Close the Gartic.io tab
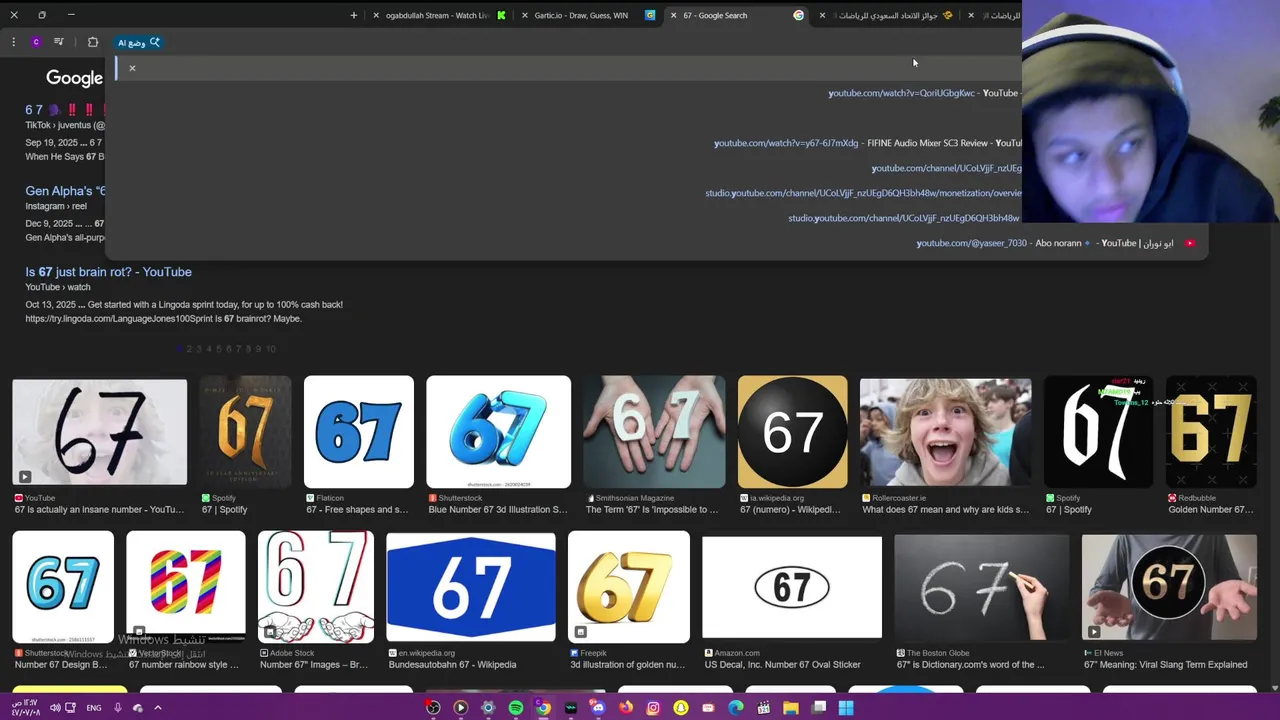 click(x=524, y=15)
